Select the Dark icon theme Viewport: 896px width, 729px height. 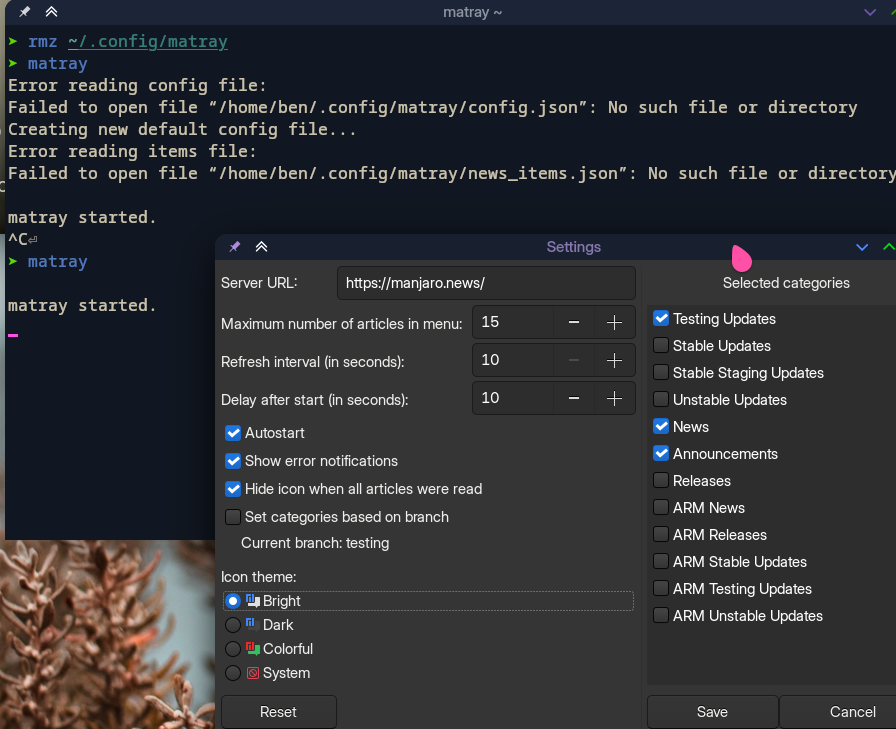(233, 625)
